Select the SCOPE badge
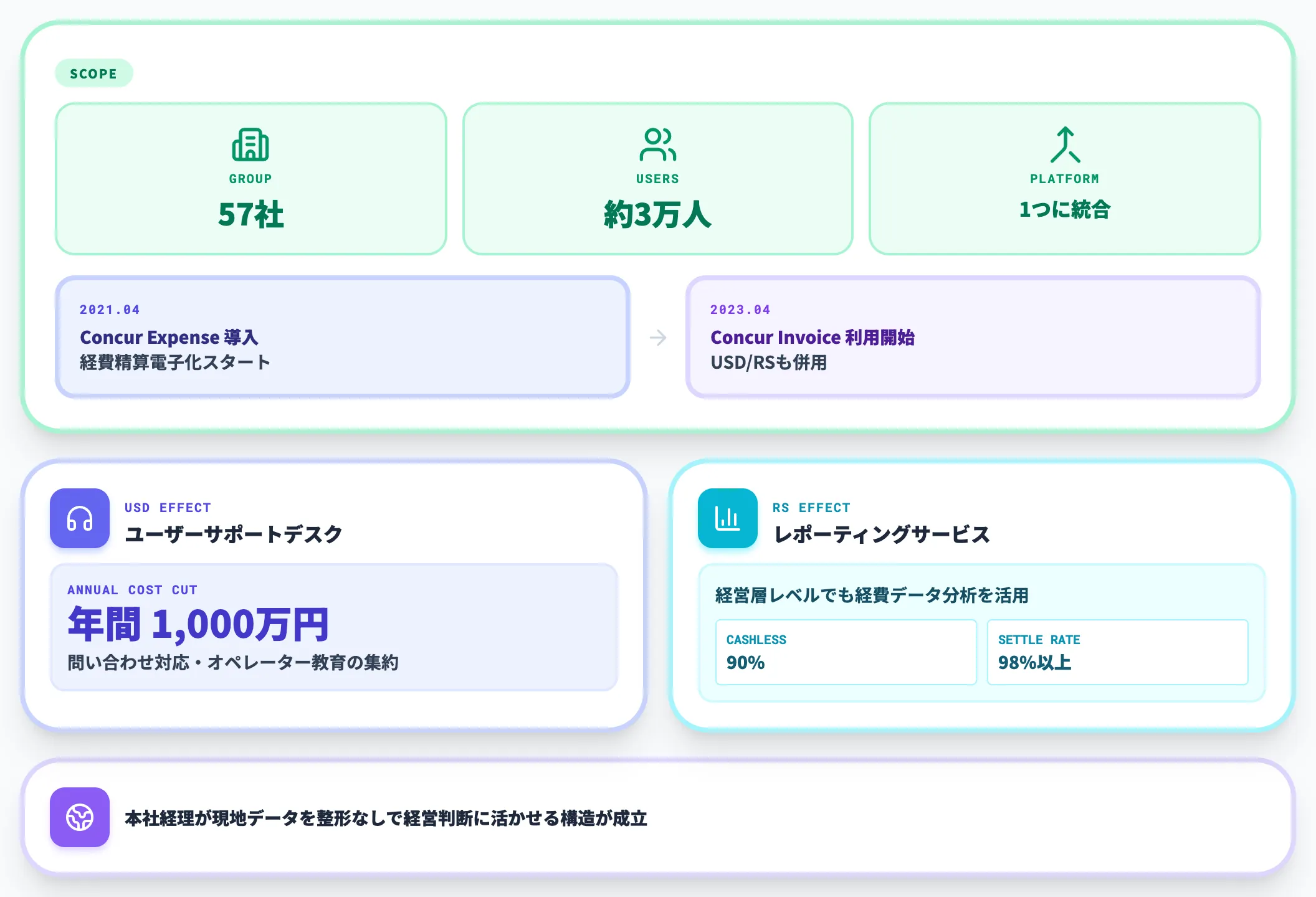Viewport: 1316px width, 897px height. (x=93, y=74)
